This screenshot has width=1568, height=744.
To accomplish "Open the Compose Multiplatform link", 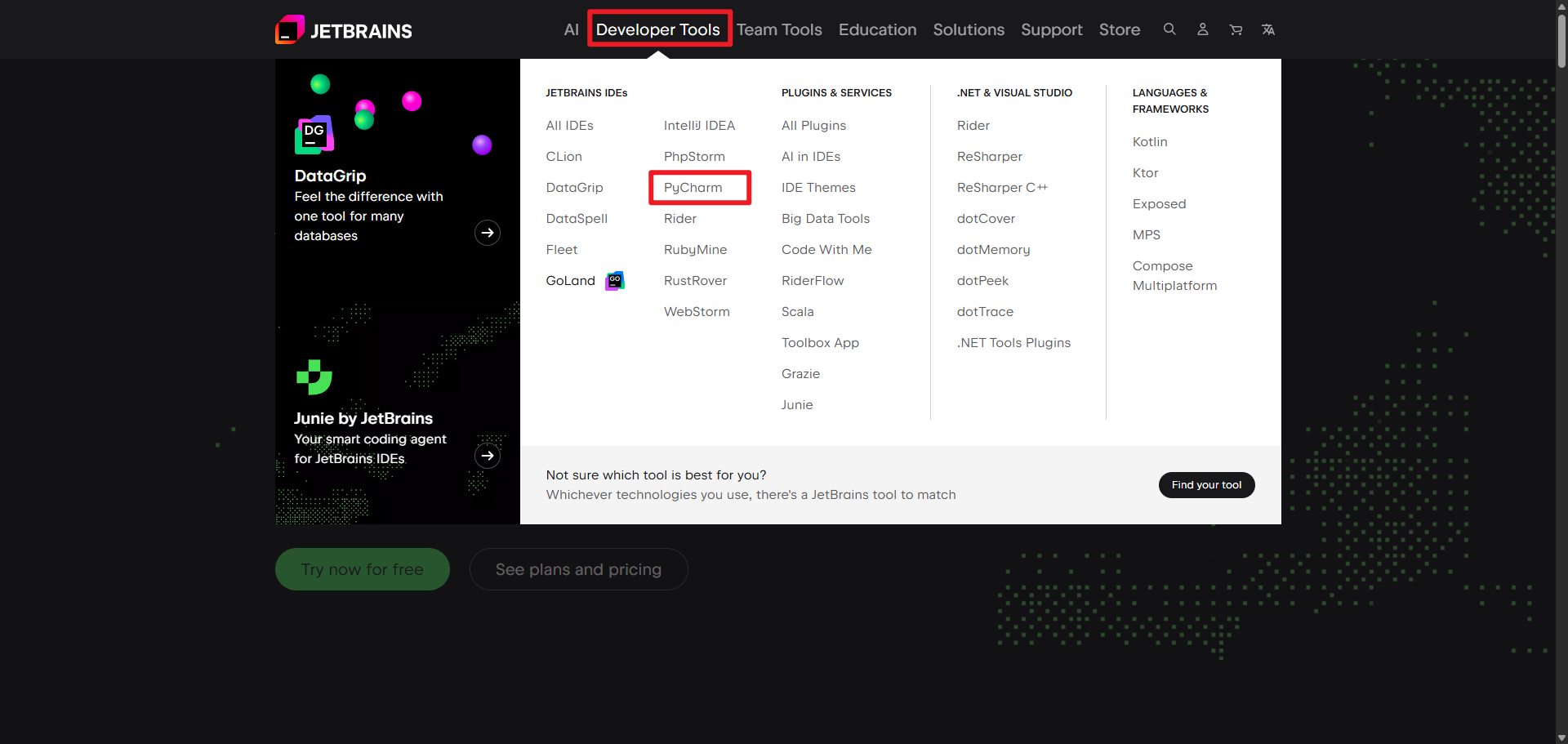I will (x=1175, y=276).
